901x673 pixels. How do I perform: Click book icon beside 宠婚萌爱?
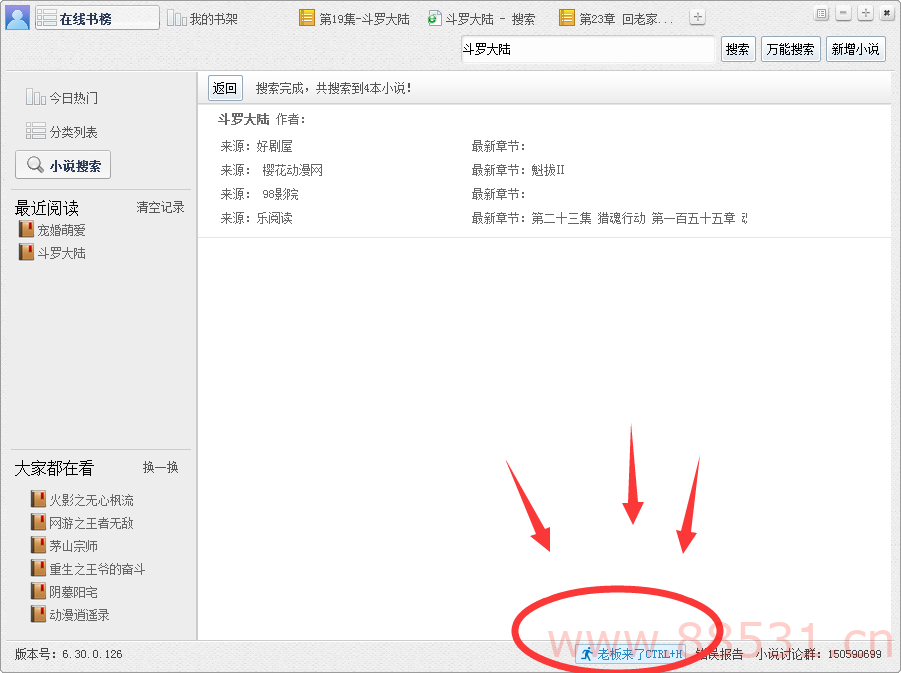click(x=26, y=229)
